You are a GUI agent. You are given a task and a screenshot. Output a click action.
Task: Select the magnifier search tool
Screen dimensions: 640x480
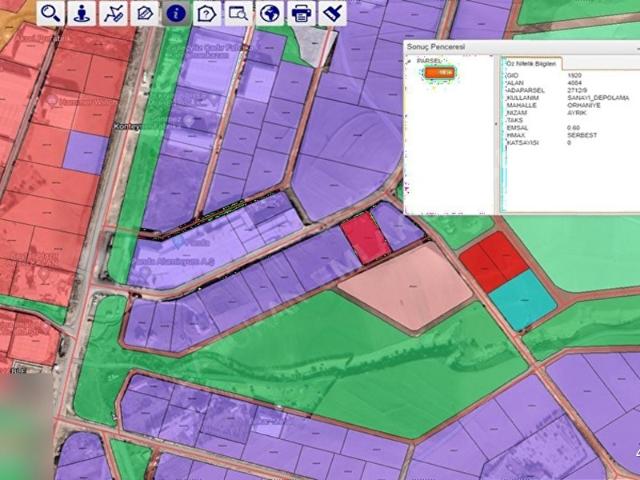click(x=50, y=13)
